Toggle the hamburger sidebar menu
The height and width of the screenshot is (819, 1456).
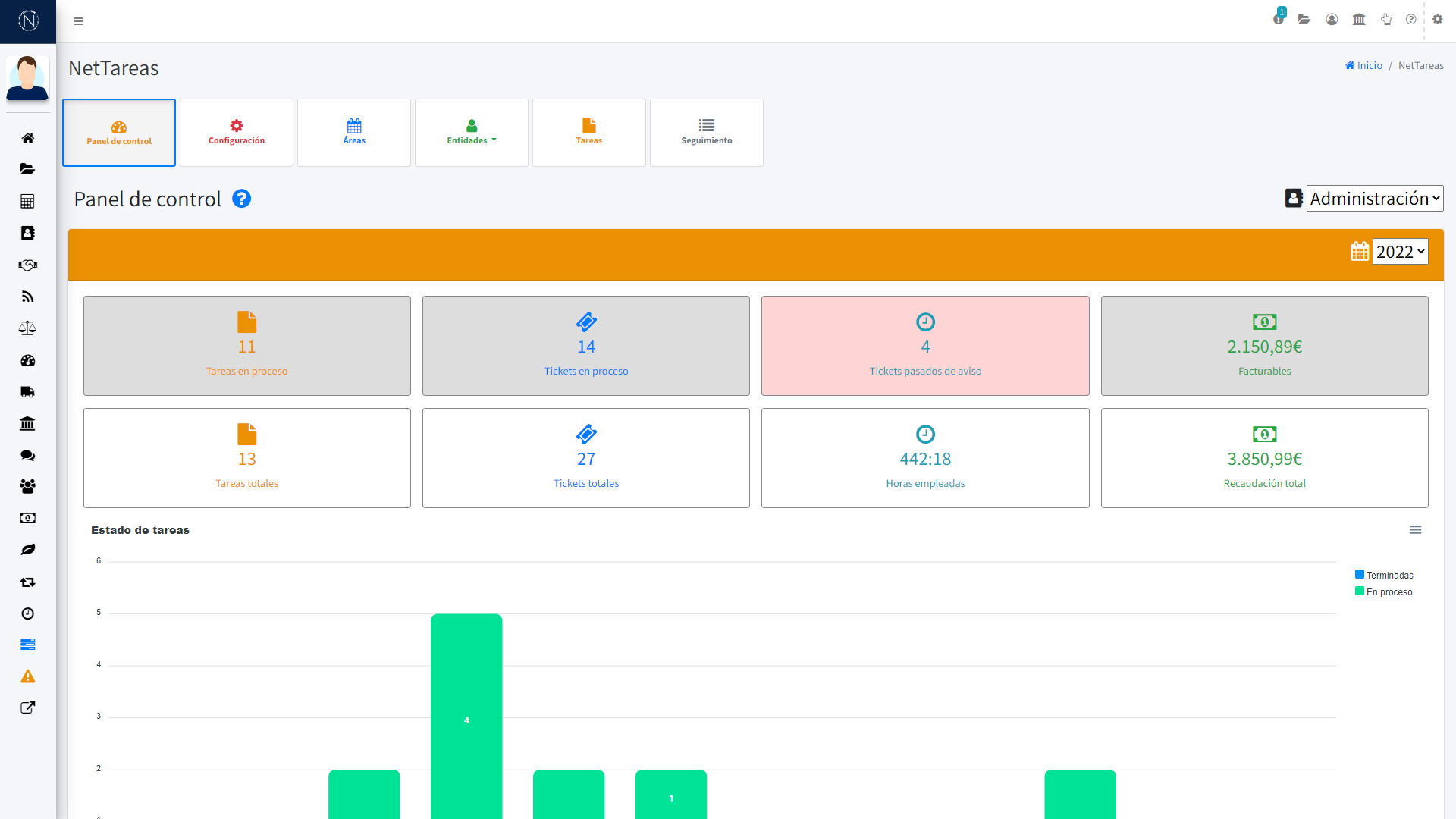(x=78, y=21)
